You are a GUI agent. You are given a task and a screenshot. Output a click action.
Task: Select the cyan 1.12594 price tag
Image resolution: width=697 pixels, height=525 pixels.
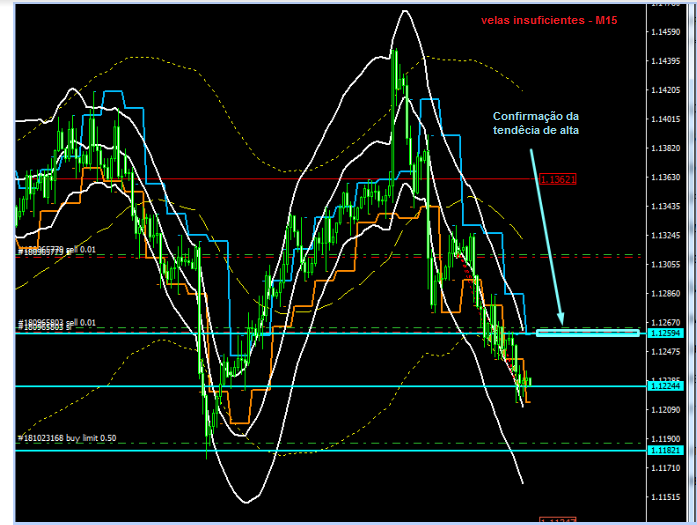(663, 333)
